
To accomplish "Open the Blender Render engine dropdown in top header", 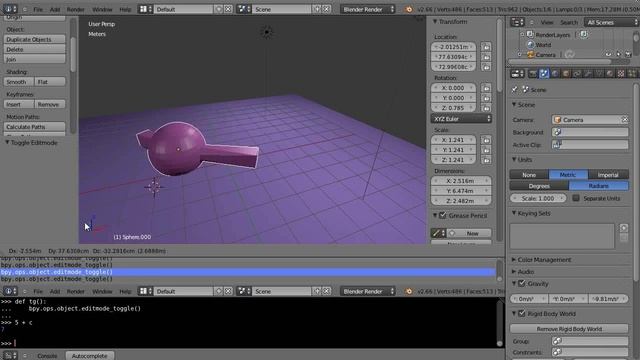I will click(367, 9).
